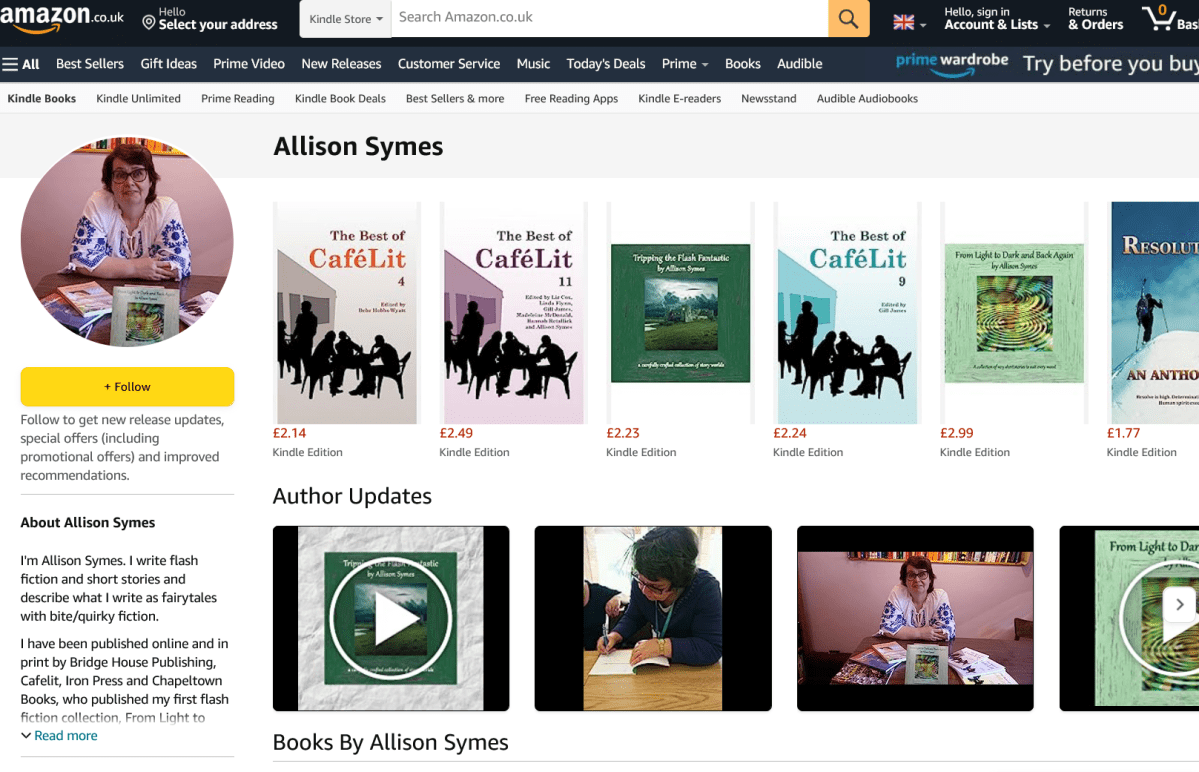Open the Audible Audiobooks subnav link
The image size is (1199, 772).
point(866,99)
